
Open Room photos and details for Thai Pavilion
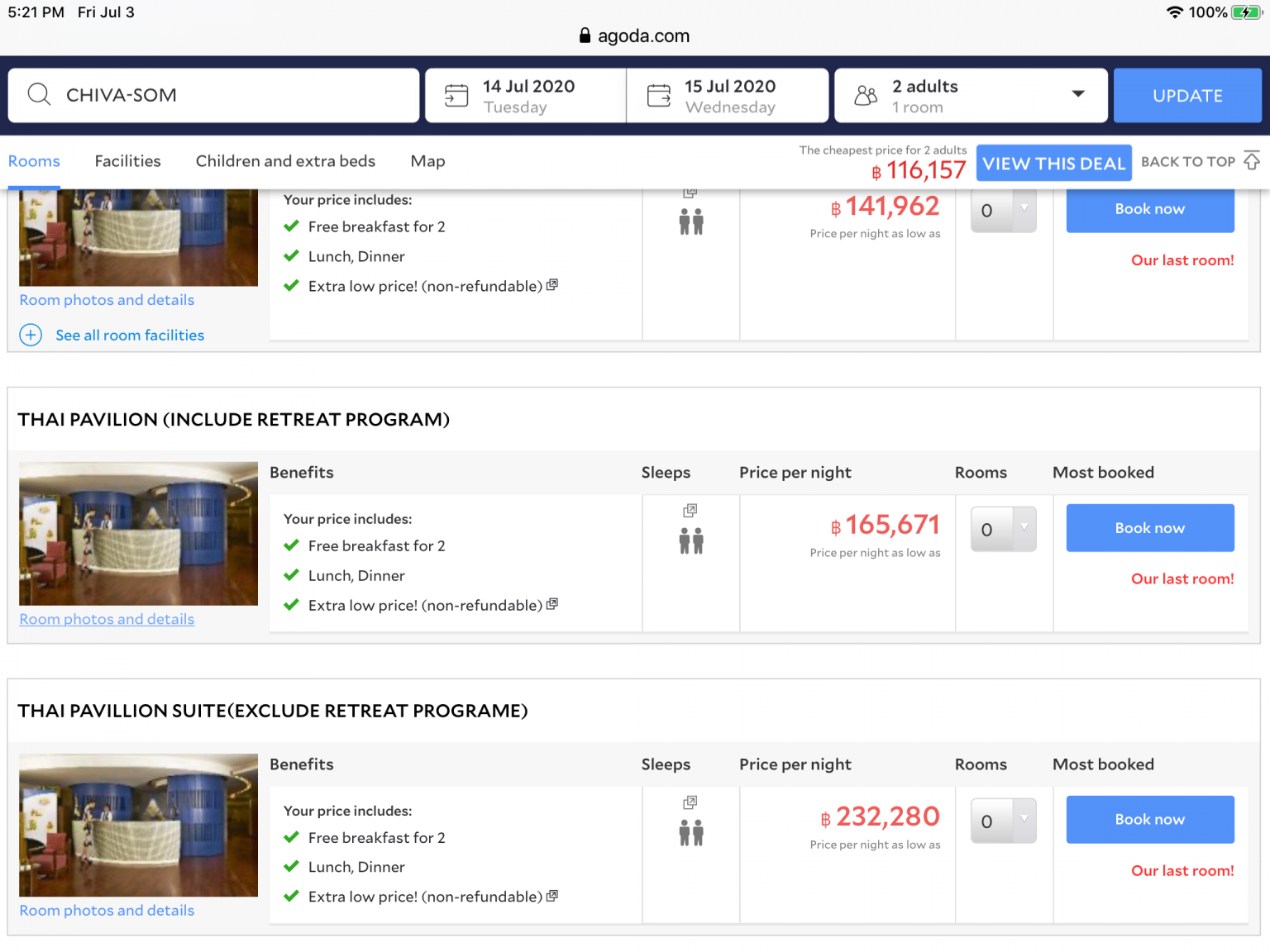click(107, 619)
